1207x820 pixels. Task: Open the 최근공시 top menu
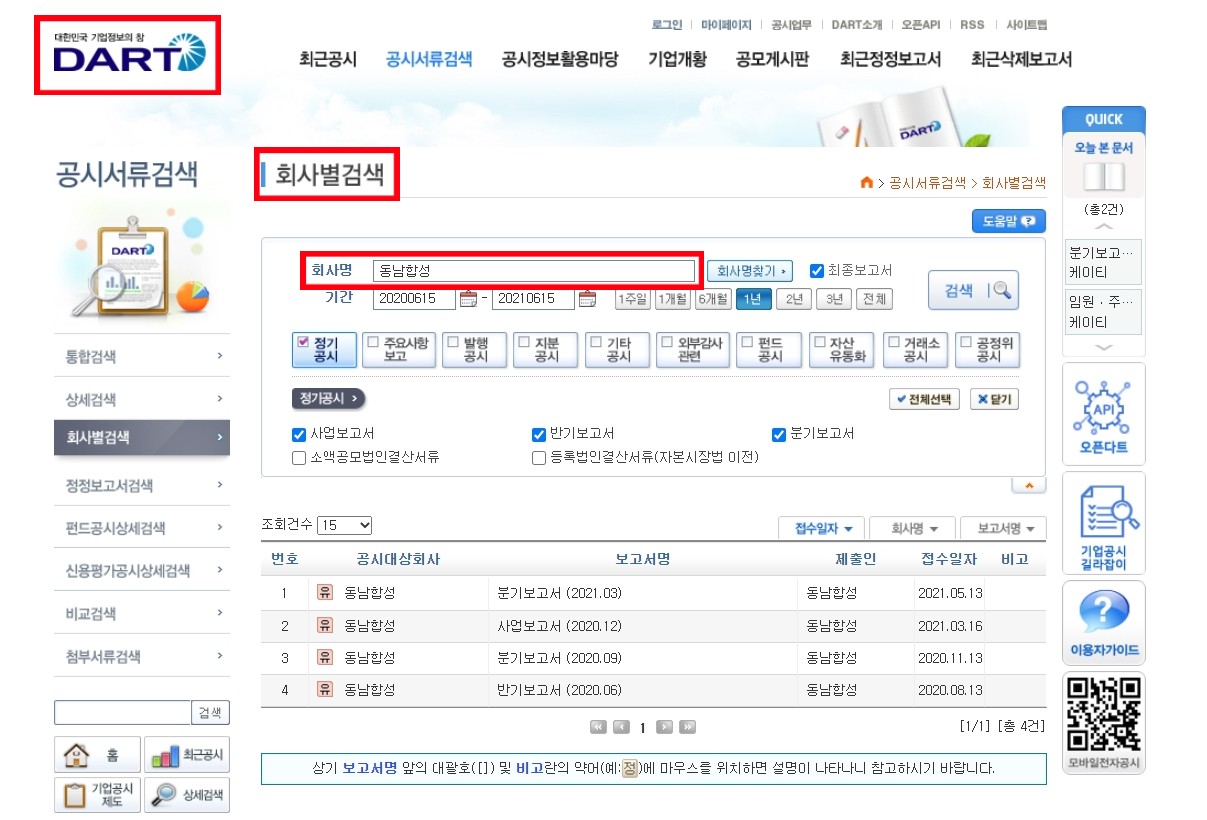(x=328, y=59)
